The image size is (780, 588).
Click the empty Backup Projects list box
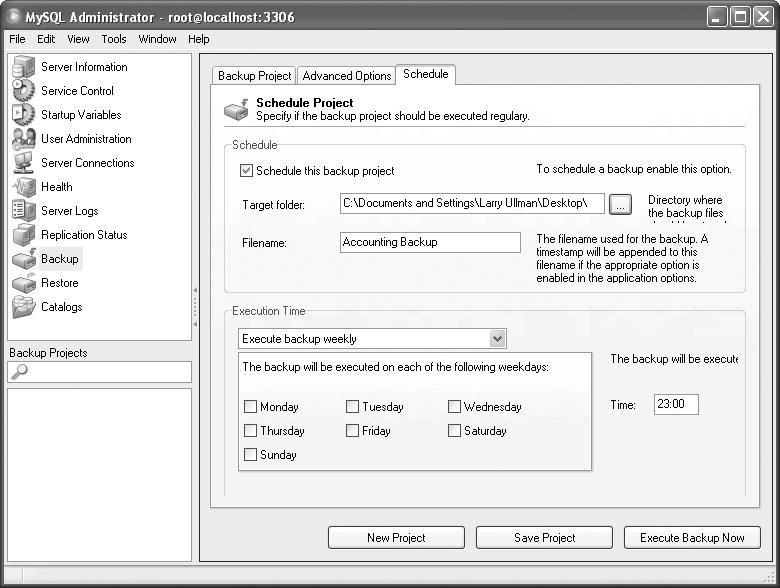(99, 475)
